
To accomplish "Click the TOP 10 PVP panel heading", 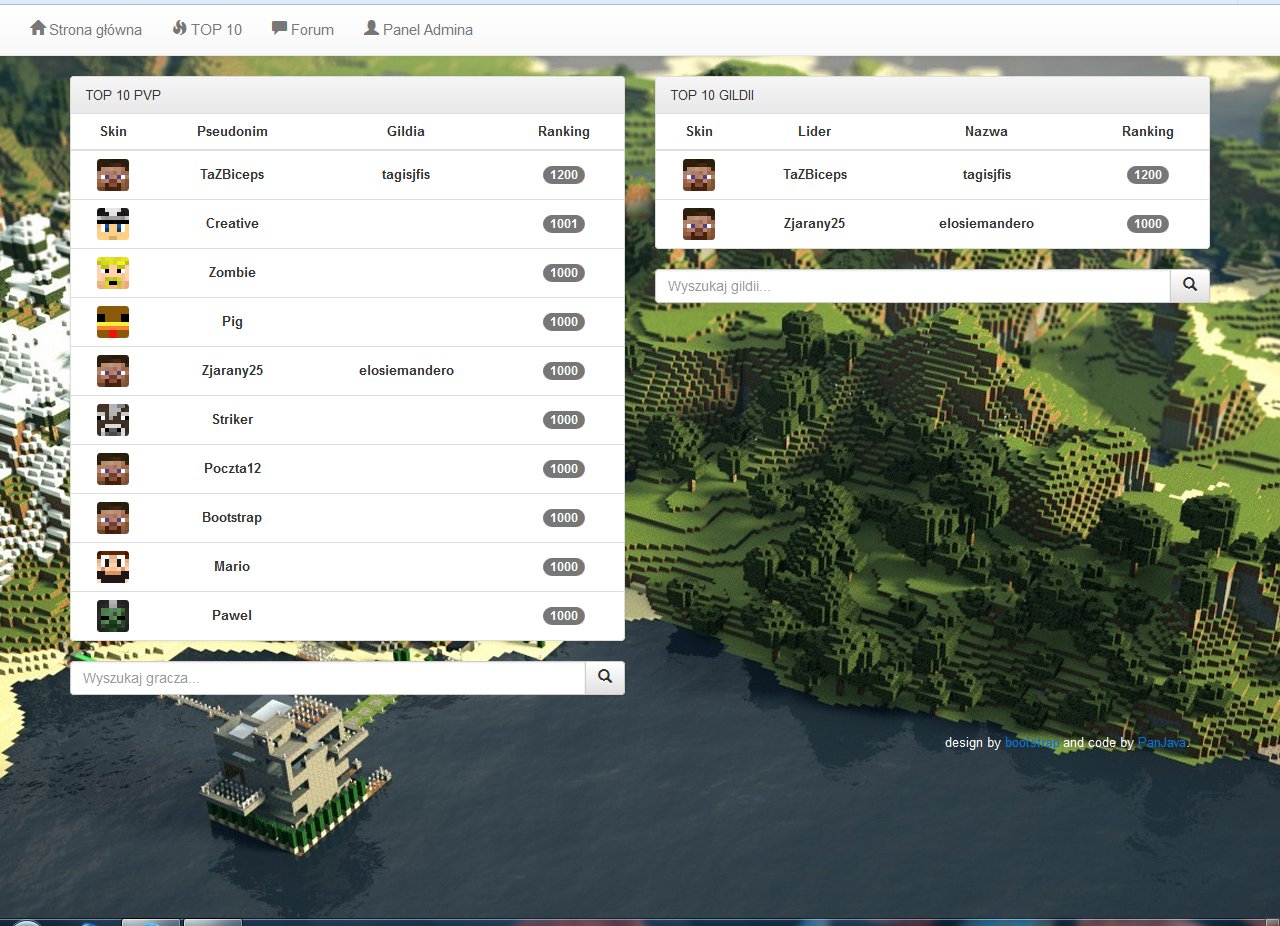I will (x=347, y=95).
